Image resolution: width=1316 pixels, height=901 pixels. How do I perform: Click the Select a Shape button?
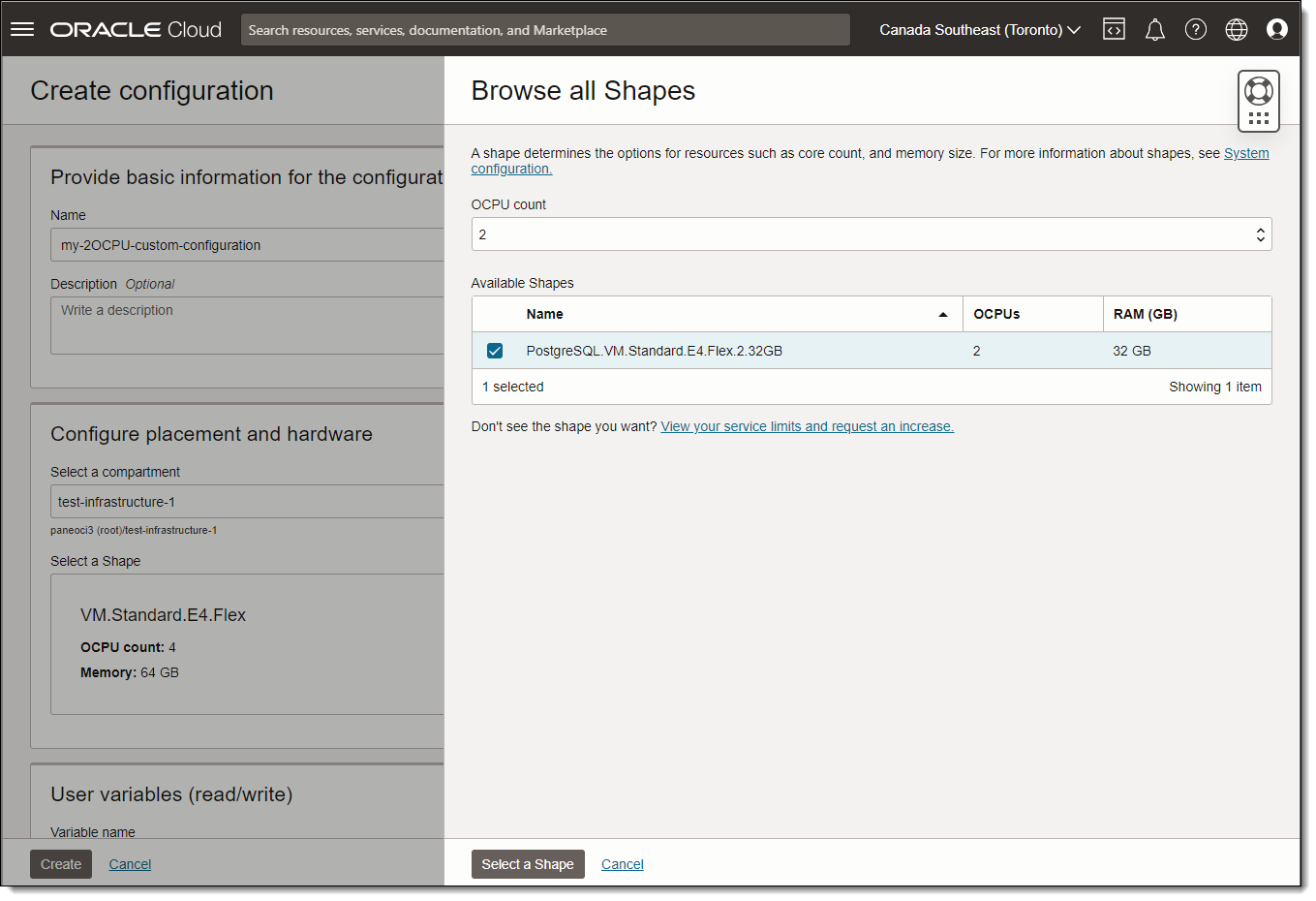pyautogui.click(x=528, y=864)
